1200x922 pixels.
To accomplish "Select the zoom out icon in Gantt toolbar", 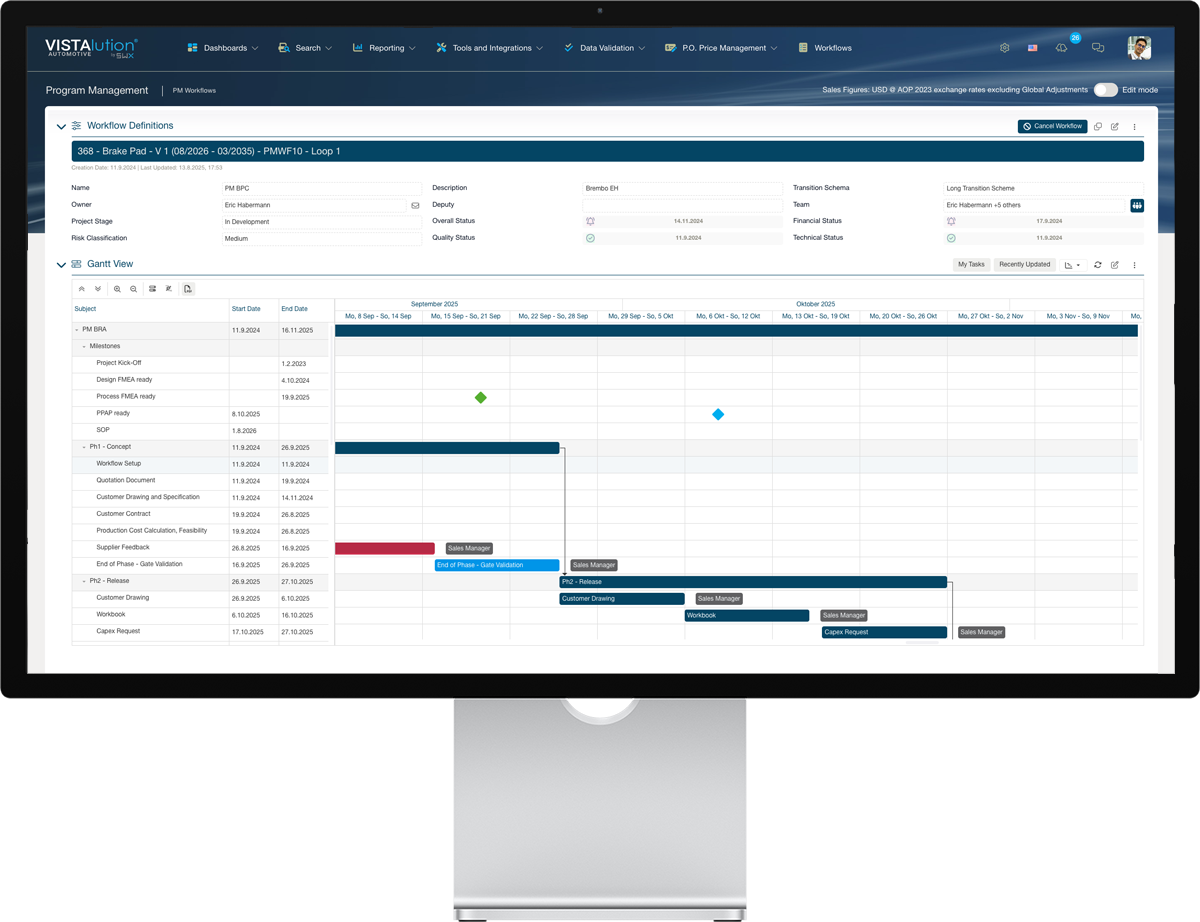I will (133, 288).
